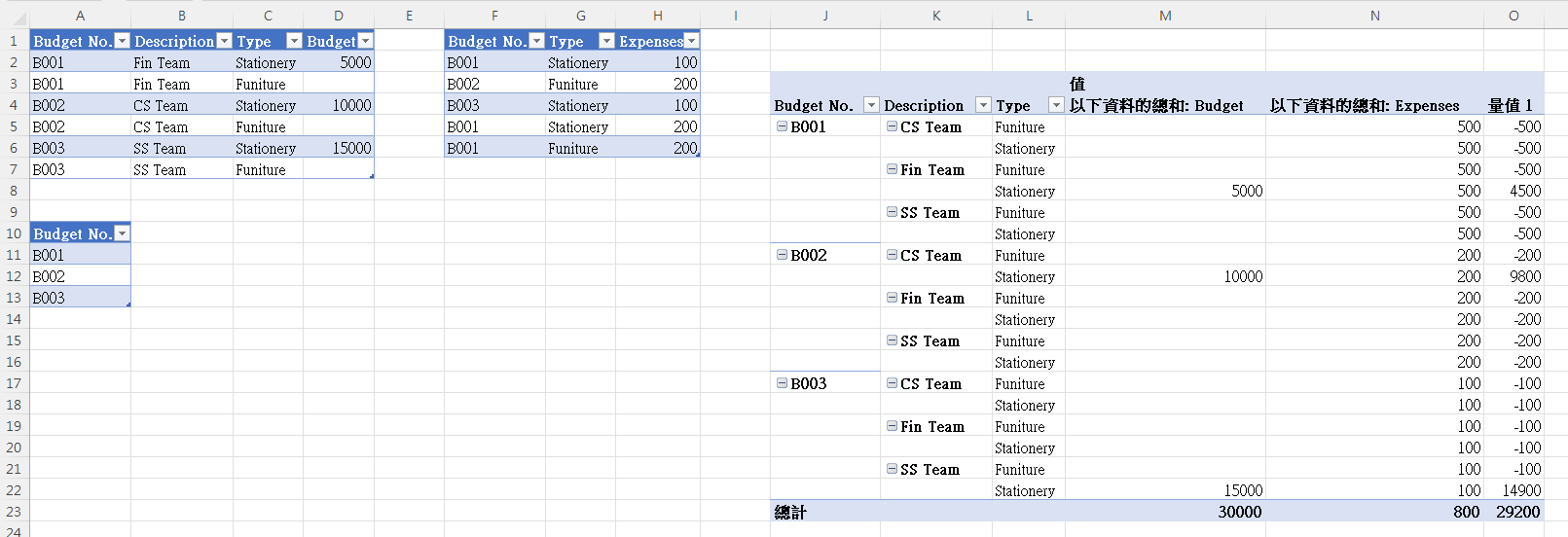Open pivot table Budget No. filter in column J
This screenshot has height=537, width=1568.
871,105
